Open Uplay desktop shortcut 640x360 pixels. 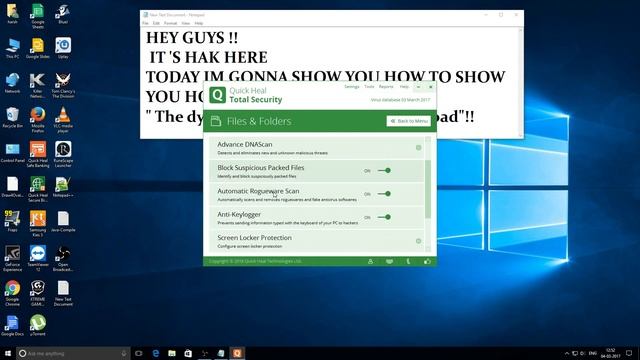[x=63, y=48]
